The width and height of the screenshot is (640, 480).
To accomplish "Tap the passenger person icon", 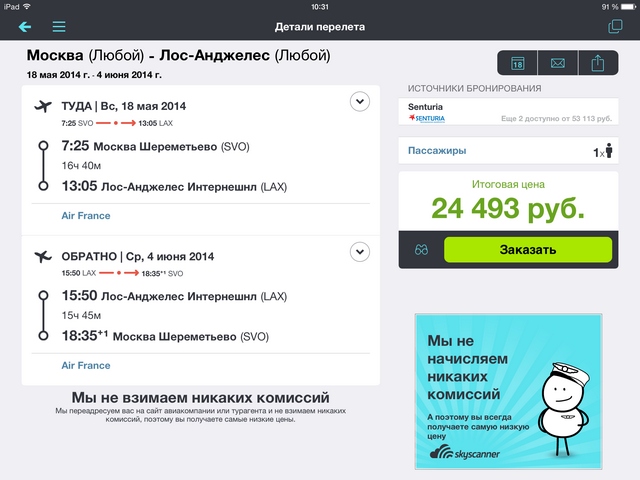I will tap(609, 151).
